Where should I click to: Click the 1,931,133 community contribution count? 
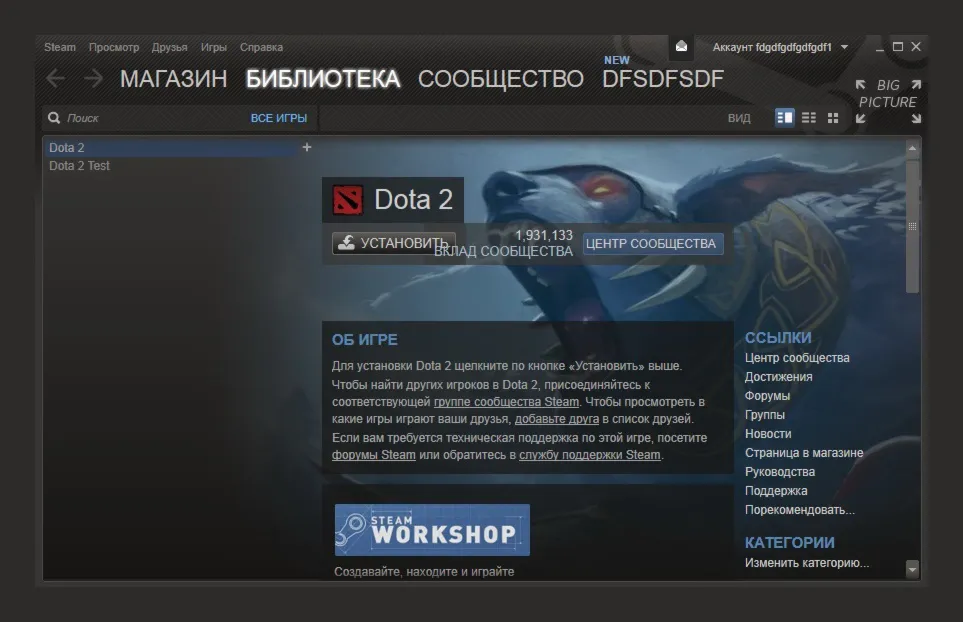click(x=544, y=236)
